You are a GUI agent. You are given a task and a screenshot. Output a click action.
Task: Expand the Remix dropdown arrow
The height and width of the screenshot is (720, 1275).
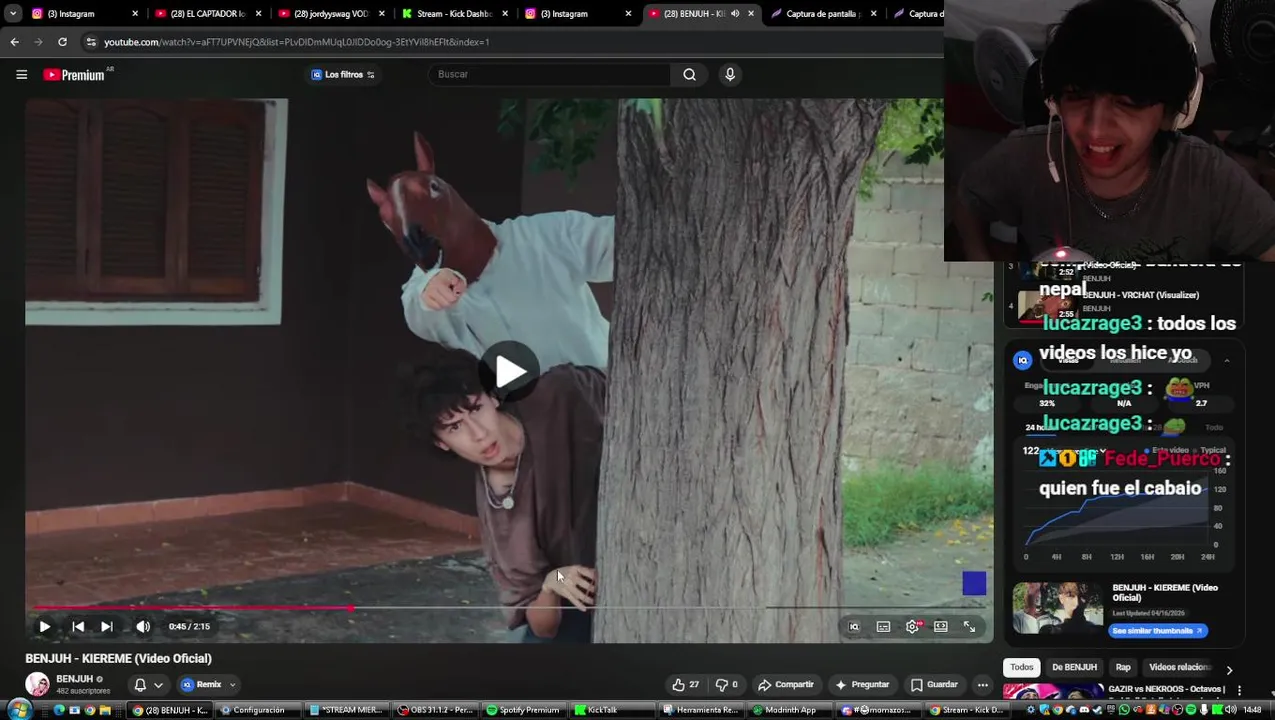tap(232, 685)
